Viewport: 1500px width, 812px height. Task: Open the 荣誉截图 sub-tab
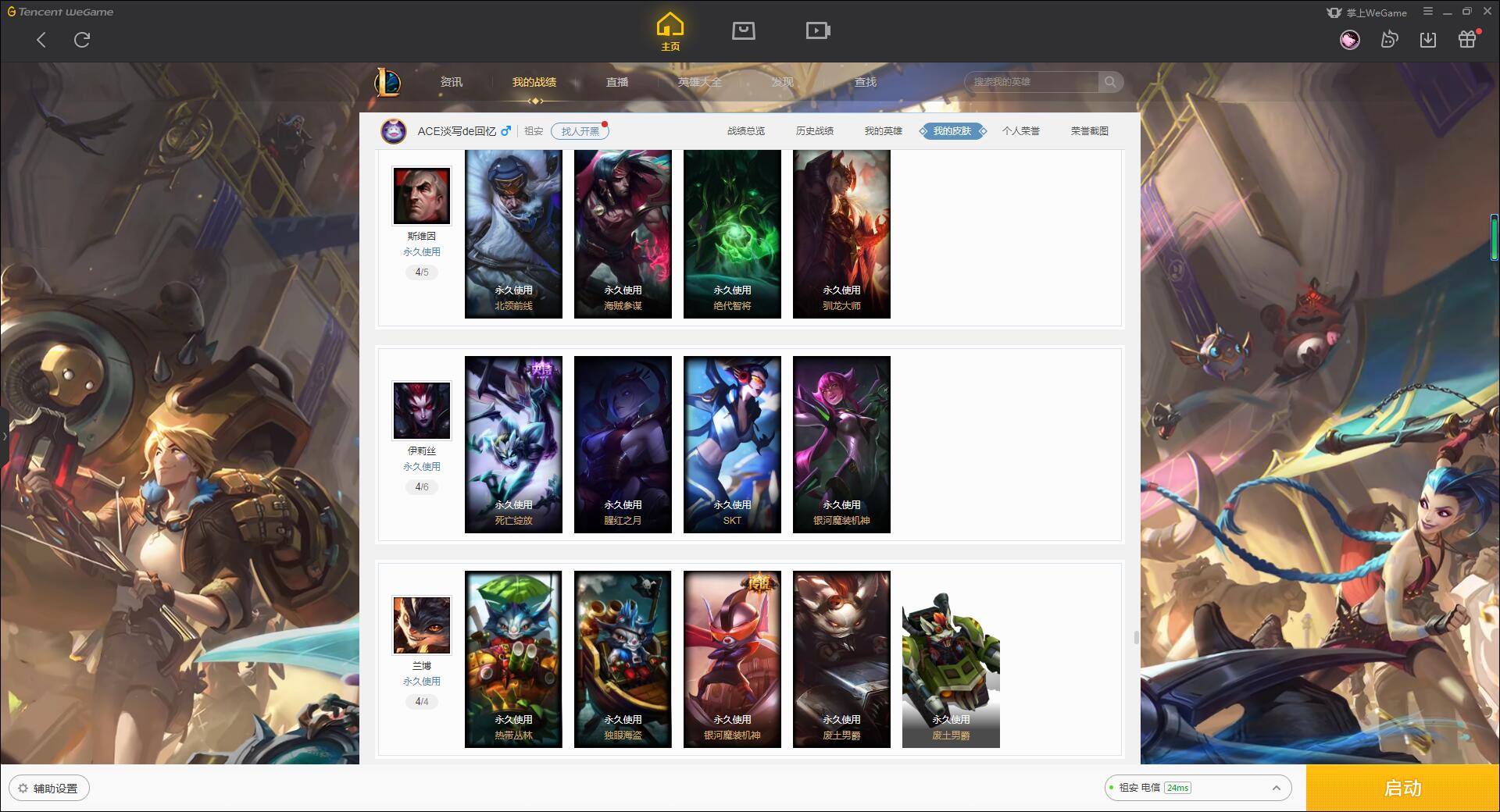(1090, 131)
